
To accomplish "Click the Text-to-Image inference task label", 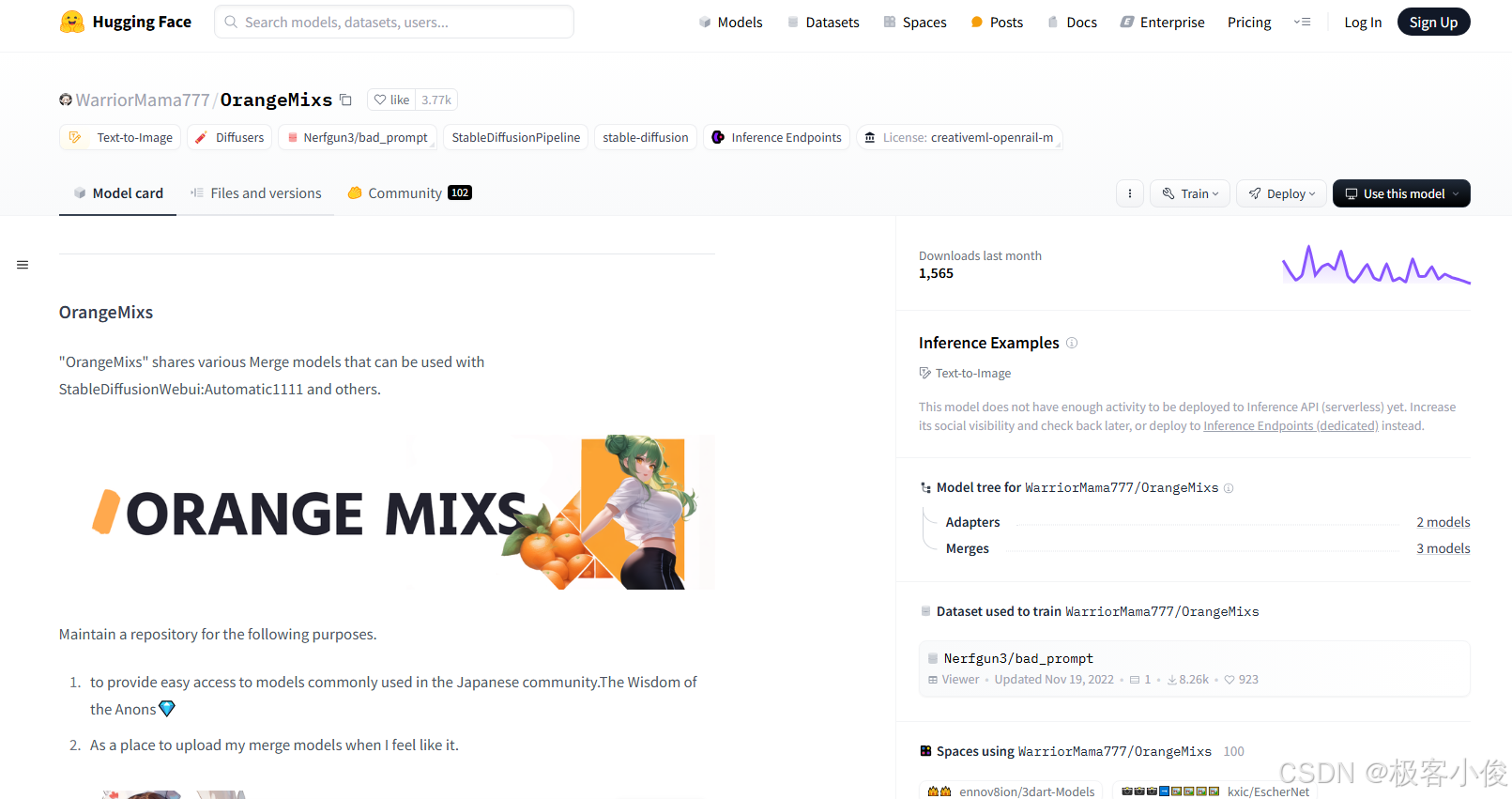I will (x=965, y=373).
